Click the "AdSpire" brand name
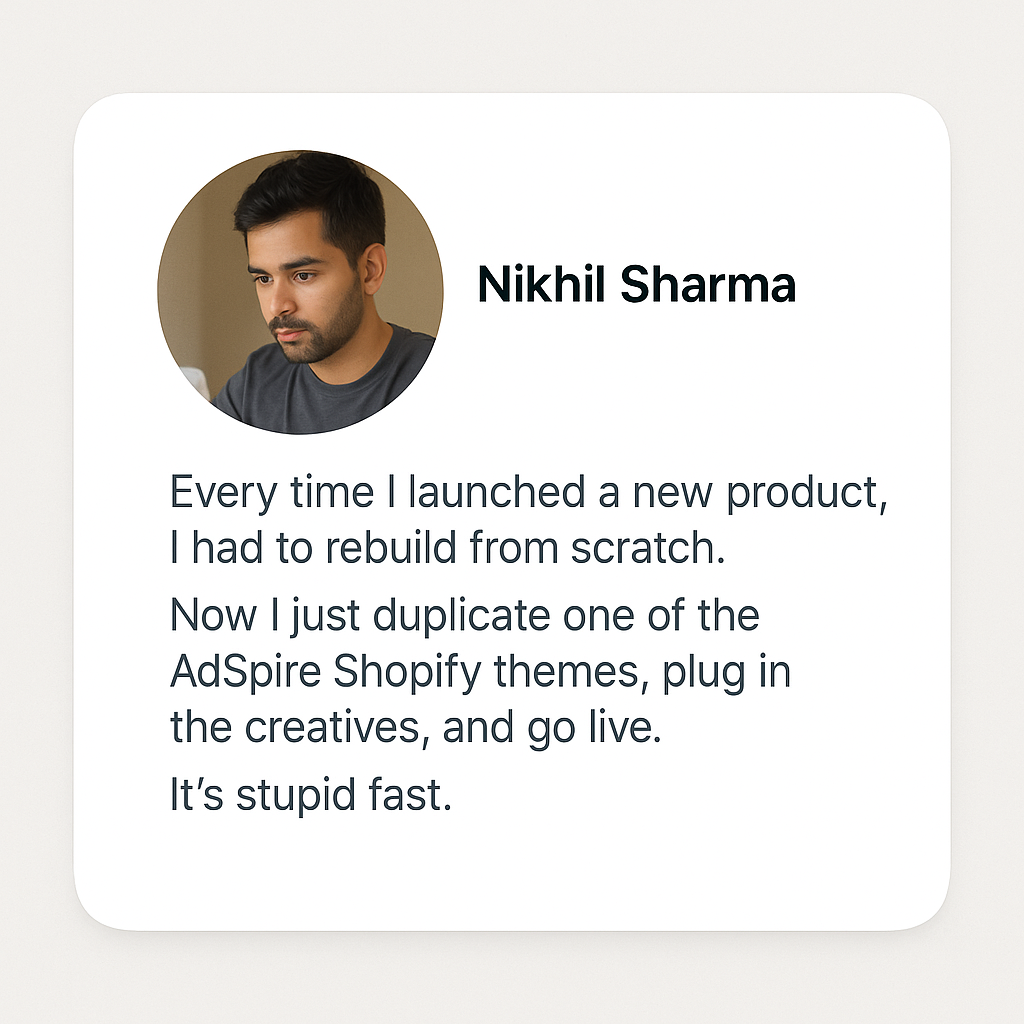The width and height of the screenshot is (1024, 1024). (245, 672)
